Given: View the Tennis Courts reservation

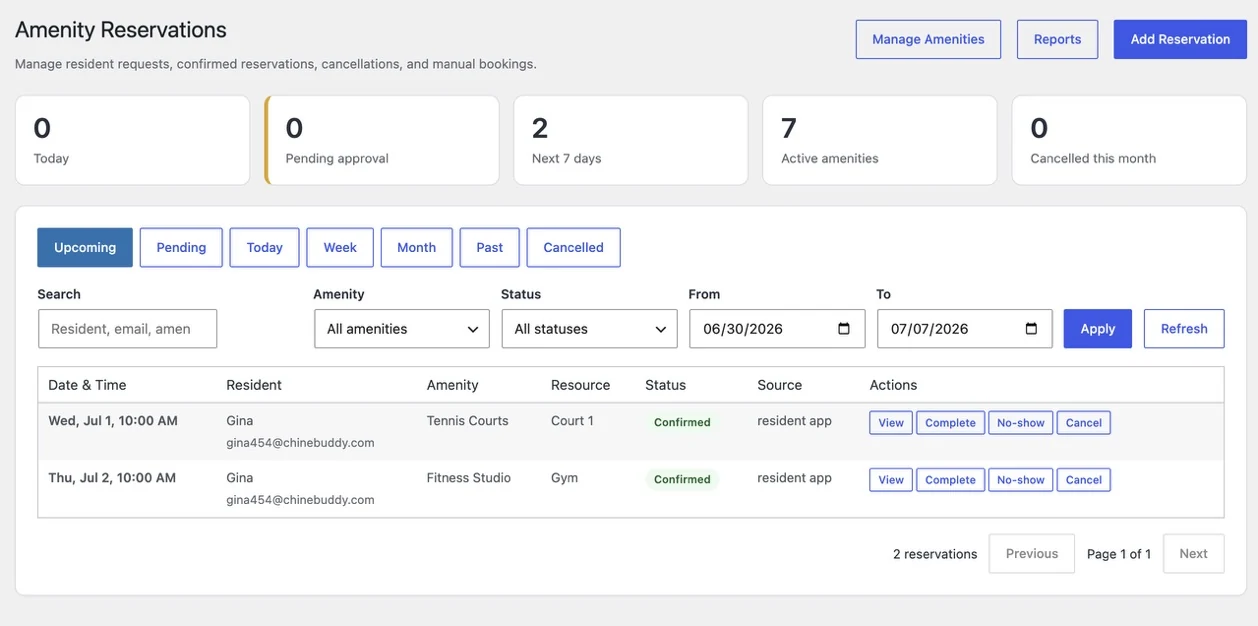Looking at the screenshot, I should click(891, 423).
